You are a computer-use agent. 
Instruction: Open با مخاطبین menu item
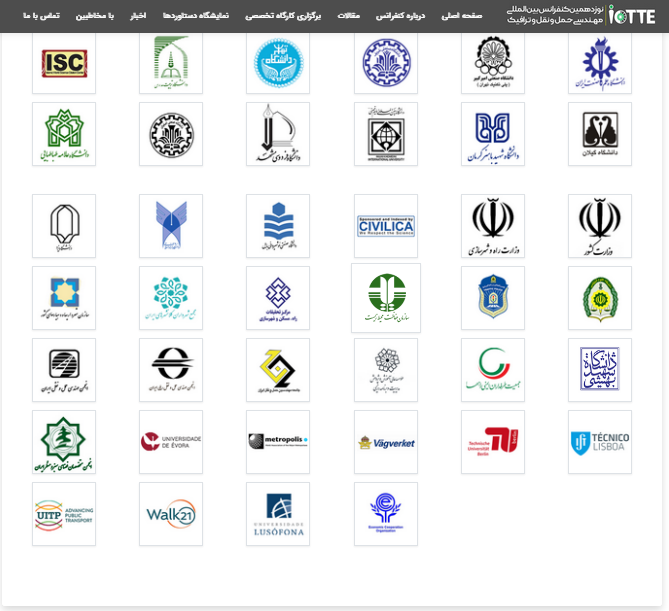[x=95, y=16]
